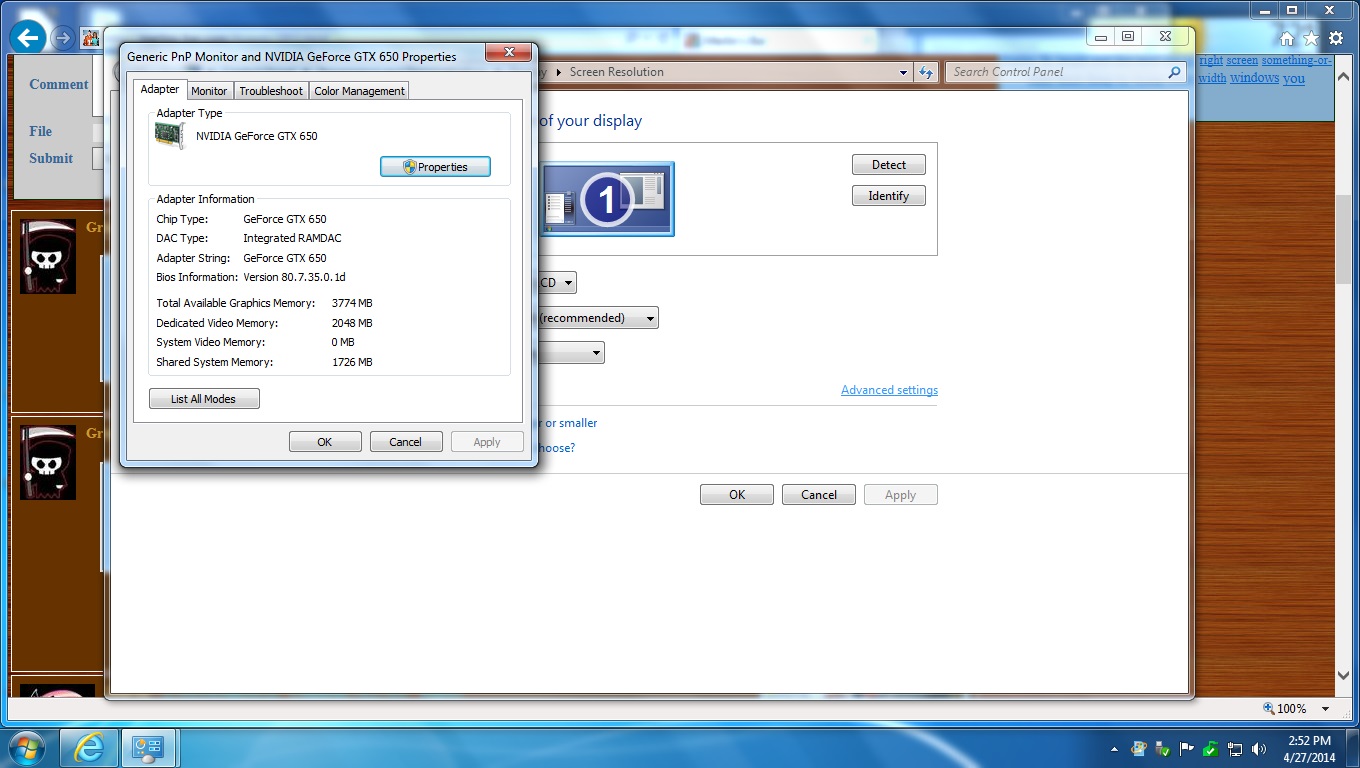The height and width of the screenshot is (768, 1360).
Task: Select the monitor 1 display thumbnail
Action: 608,199
